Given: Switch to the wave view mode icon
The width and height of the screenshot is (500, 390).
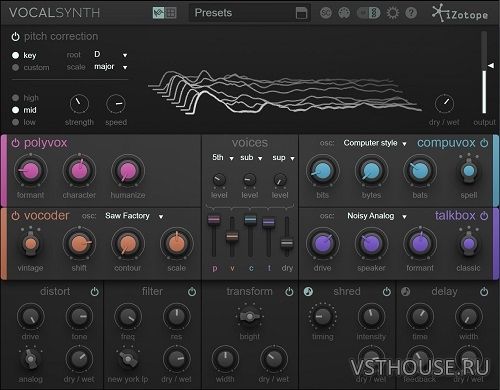Looking at the screenshot, I should pyautogui.click(x=159, y=13).
